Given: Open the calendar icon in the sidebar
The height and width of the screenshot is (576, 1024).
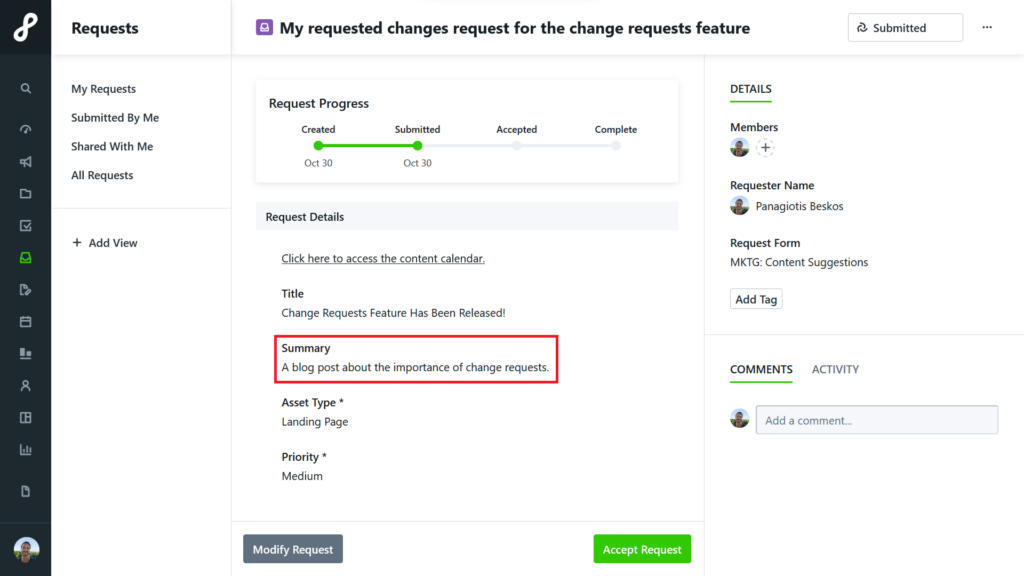Looking at the screenshot, I should (25, 321).
